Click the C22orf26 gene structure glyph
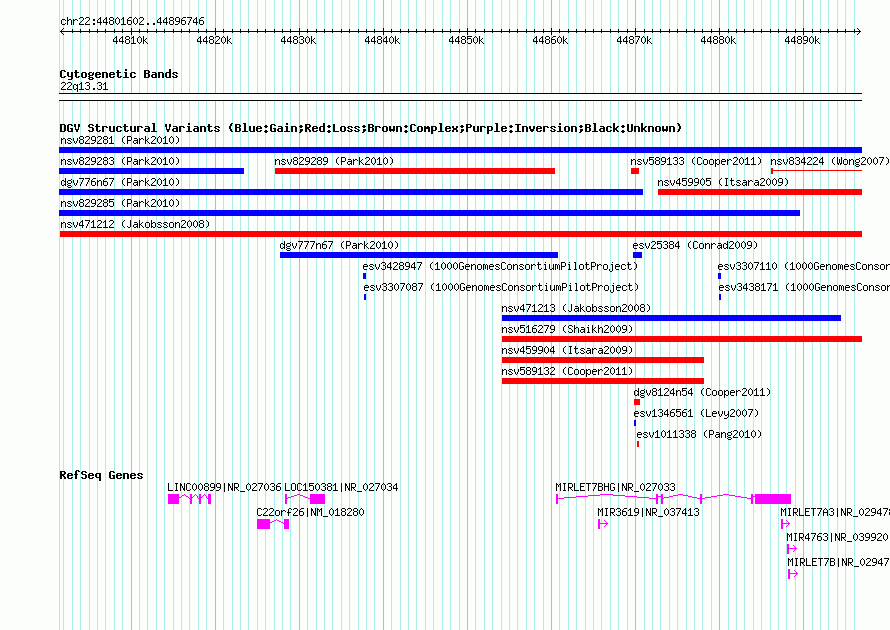Viewport: 890px width, 630px height. [273, 524]
